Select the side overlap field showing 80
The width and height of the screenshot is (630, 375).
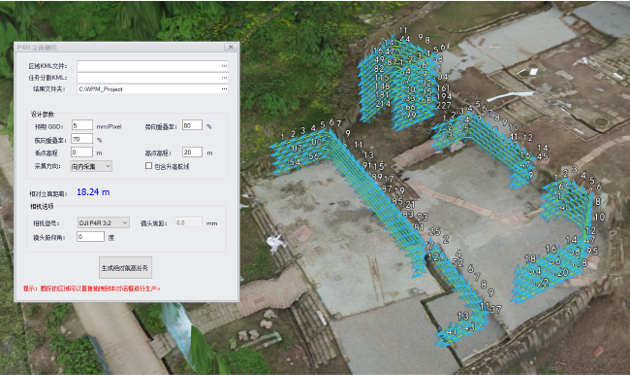(192, 125)
